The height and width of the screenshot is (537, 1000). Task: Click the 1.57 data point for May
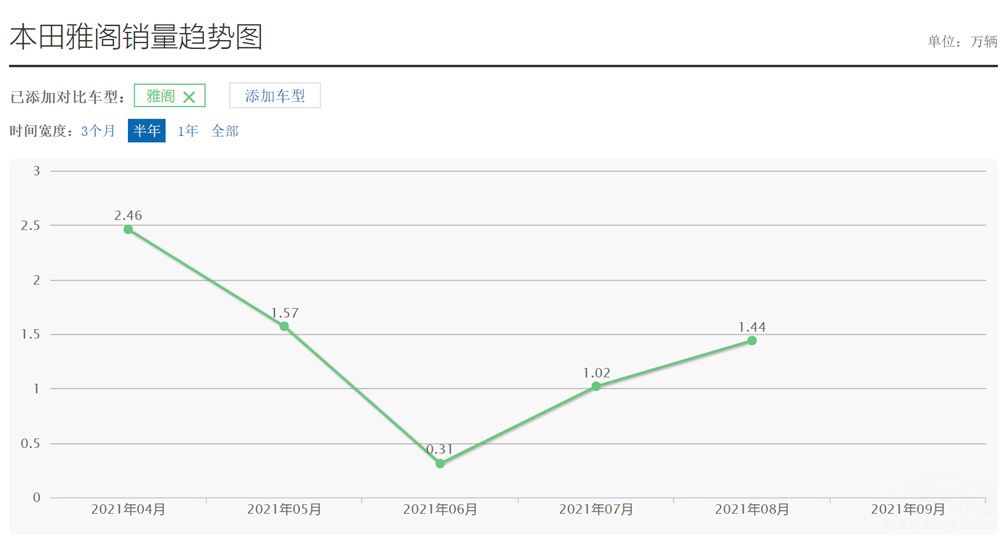click(284, 326)
